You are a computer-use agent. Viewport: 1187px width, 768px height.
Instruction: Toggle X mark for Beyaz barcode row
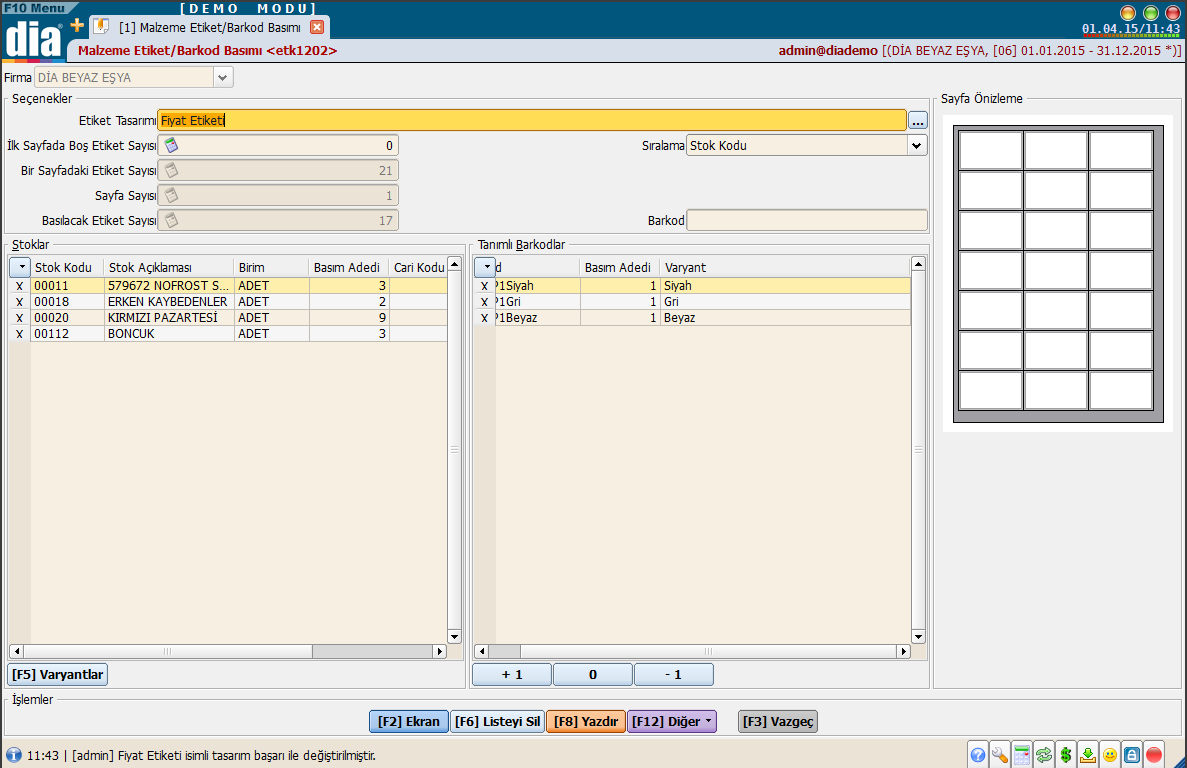[x=484, y=318]
